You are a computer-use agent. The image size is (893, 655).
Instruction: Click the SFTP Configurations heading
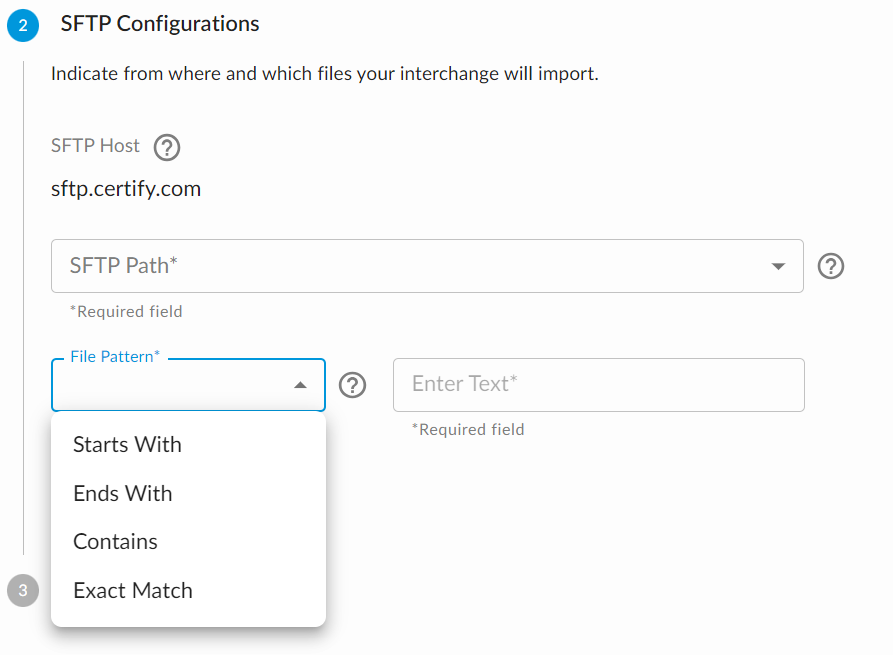point(159,23)
